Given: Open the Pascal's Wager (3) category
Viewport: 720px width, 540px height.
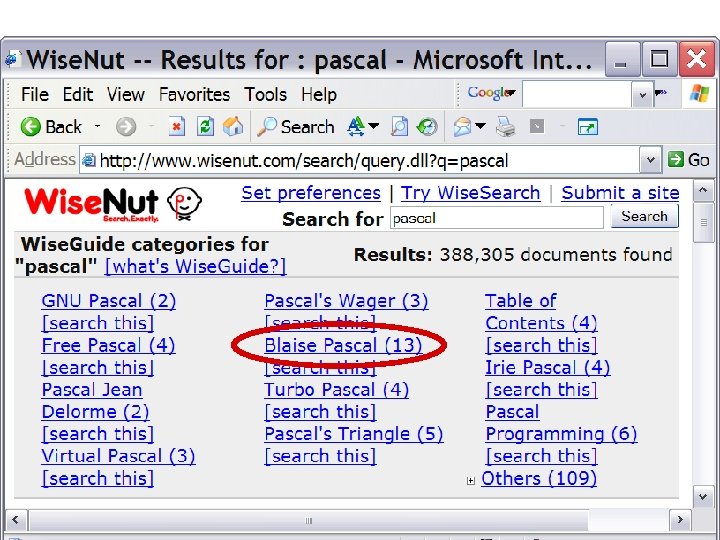Looking at the screenshot, I should 346,301.
